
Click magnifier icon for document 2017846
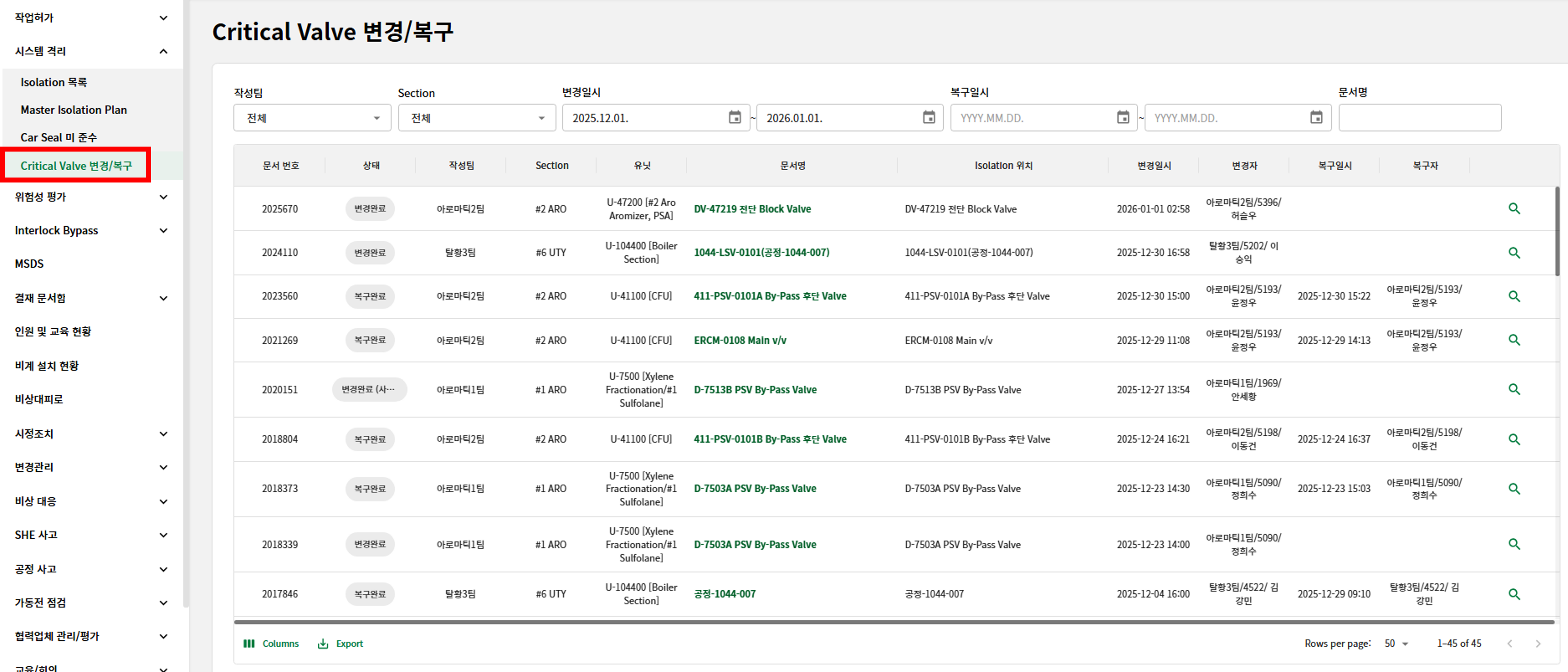point(1514,594)
